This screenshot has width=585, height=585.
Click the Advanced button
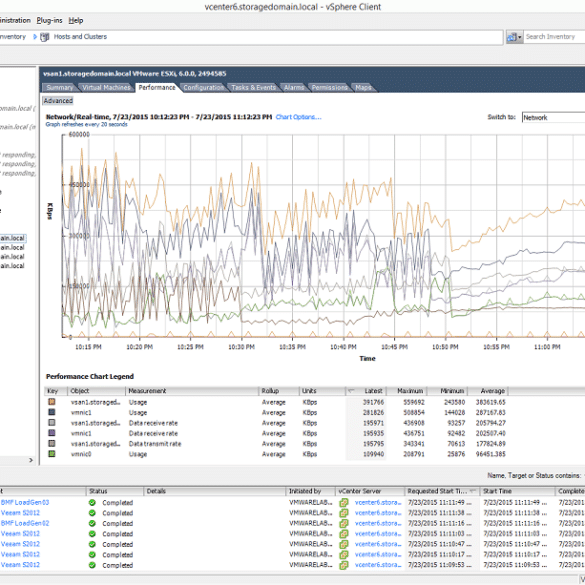(58, 101)
